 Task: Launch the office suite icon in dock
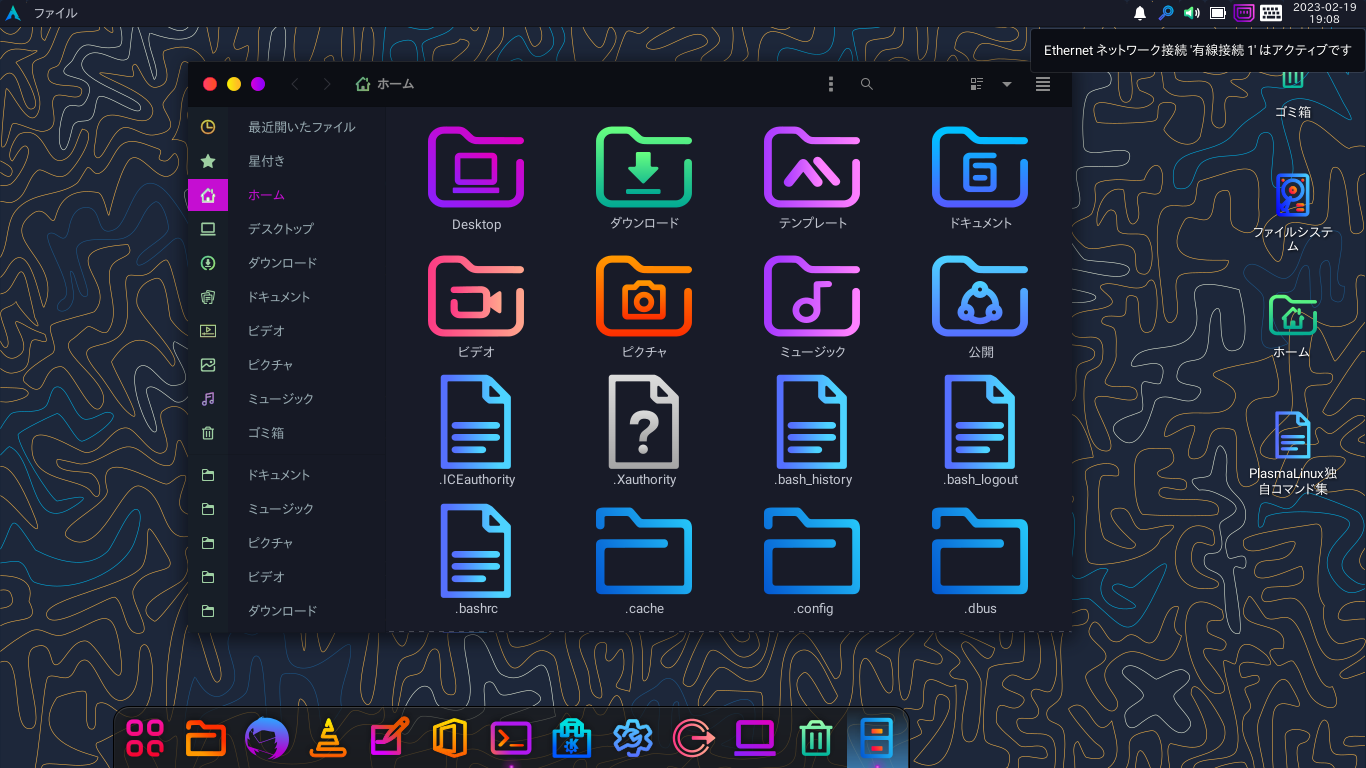[450, 739]
